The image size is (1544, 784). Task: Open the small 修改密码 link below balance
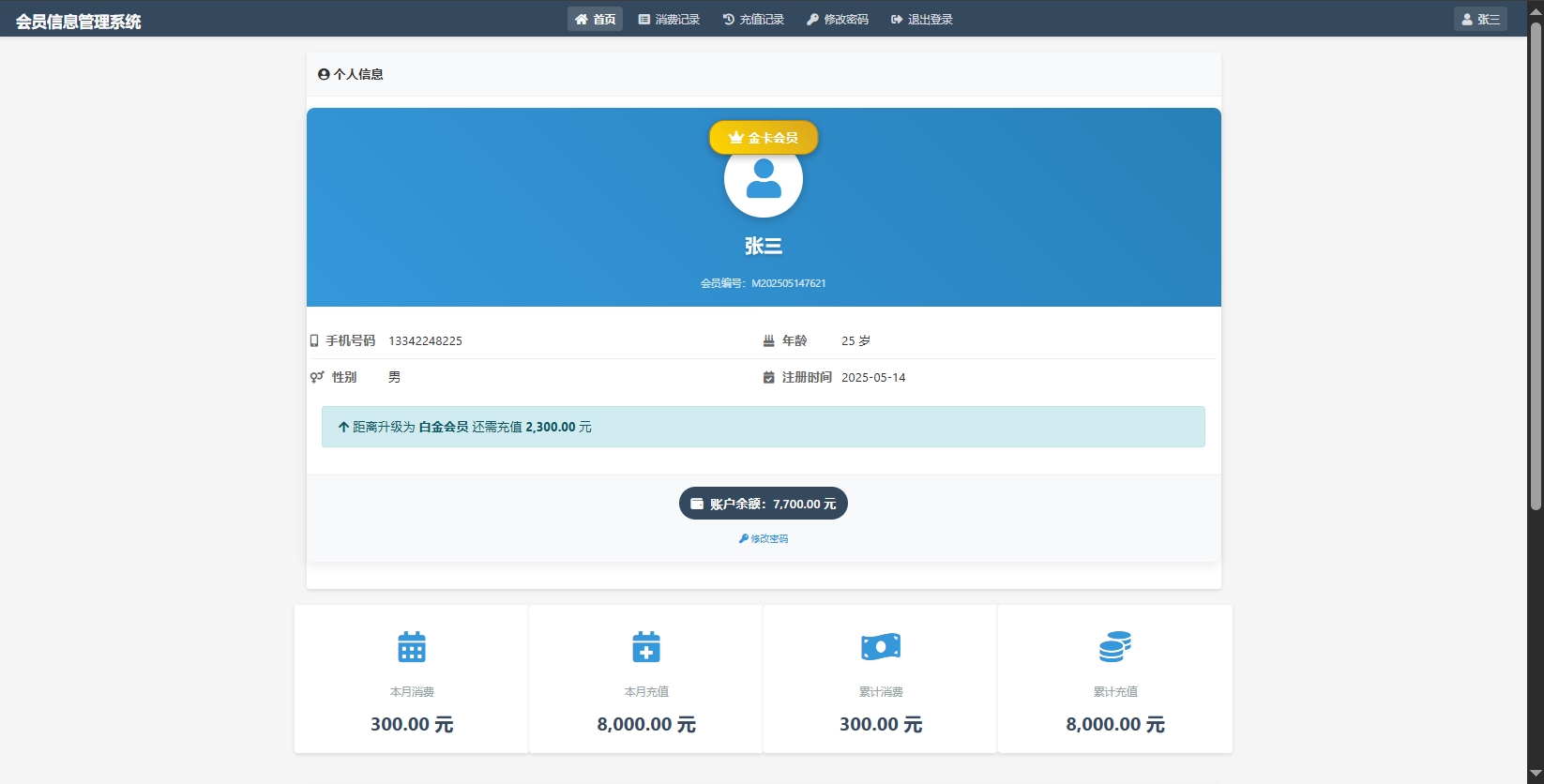[764, 538]
